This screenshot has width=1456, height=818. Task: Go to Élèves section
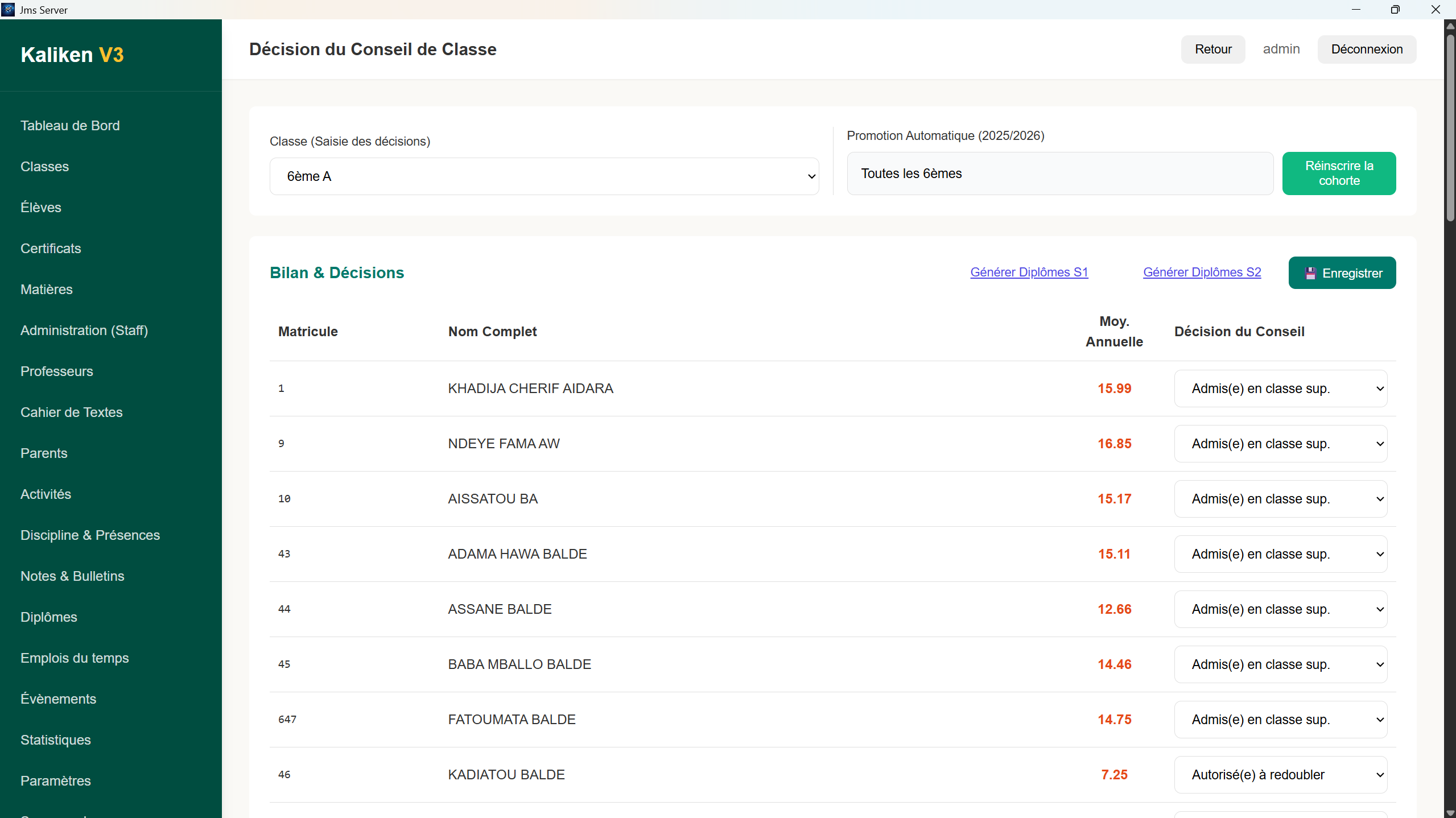click(41, 207)
